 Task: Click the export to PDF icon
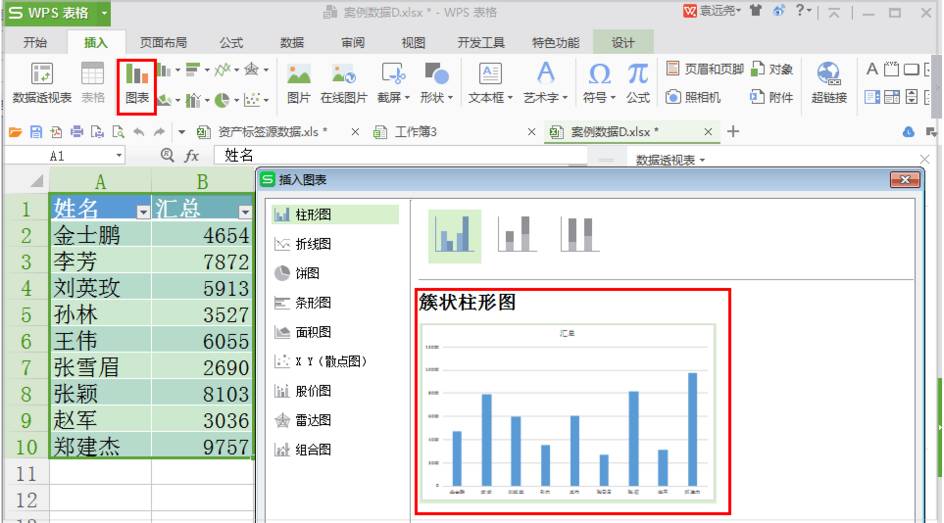tap(56, 132)
